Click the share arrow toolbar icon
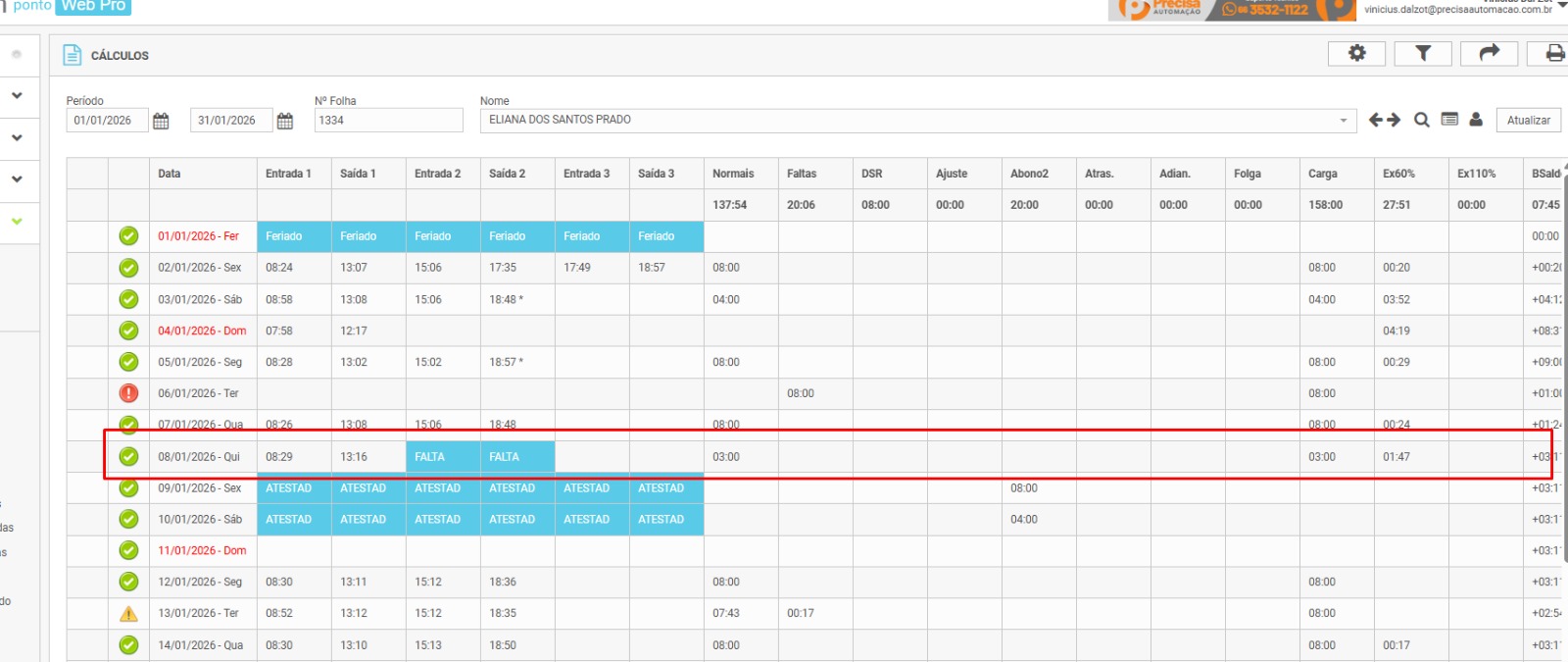This screenshot has width=1568, height=662. tap(1489, 54)
